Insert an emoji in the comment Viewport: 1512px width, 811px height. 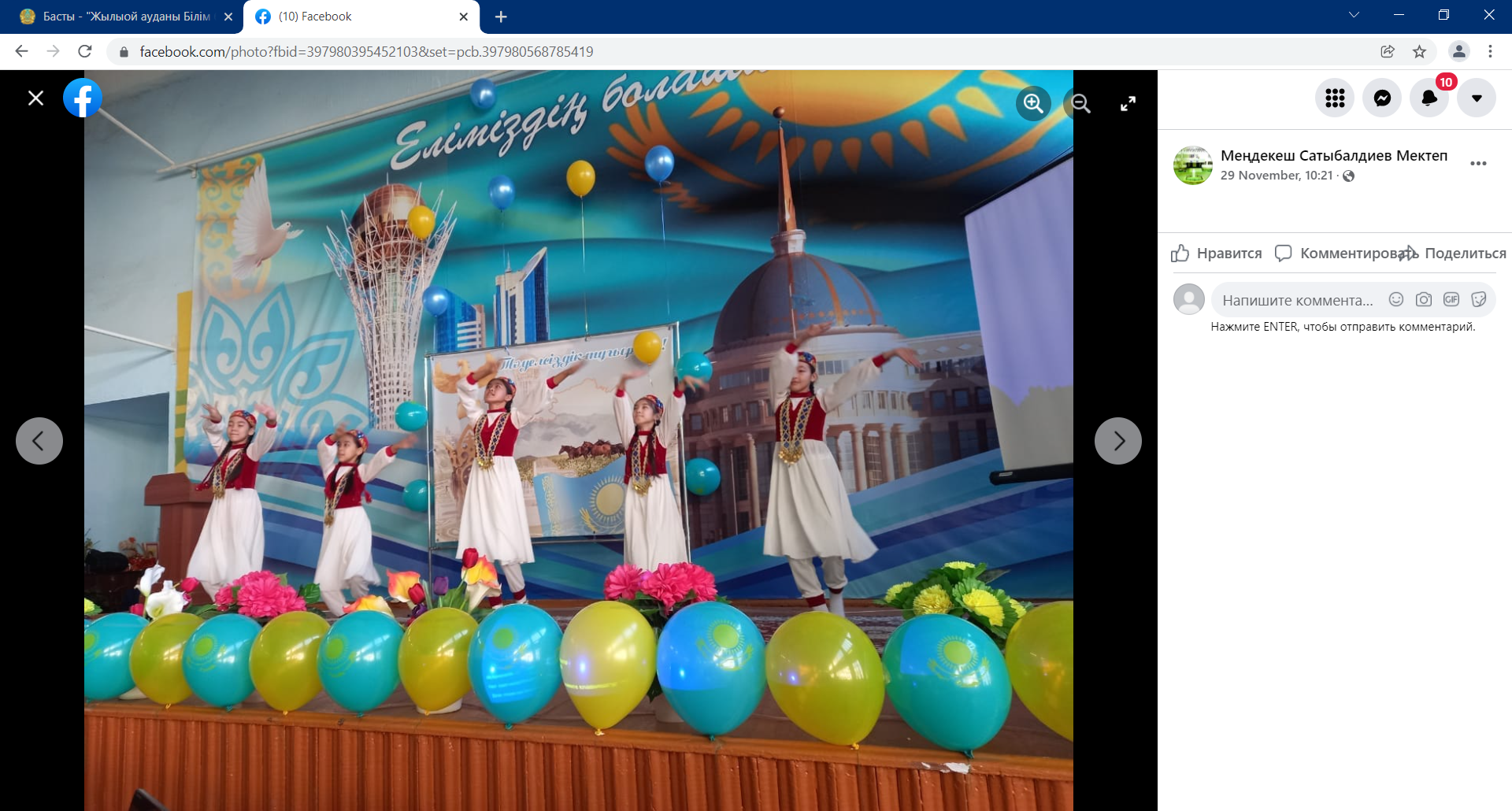click(1396, 299)
